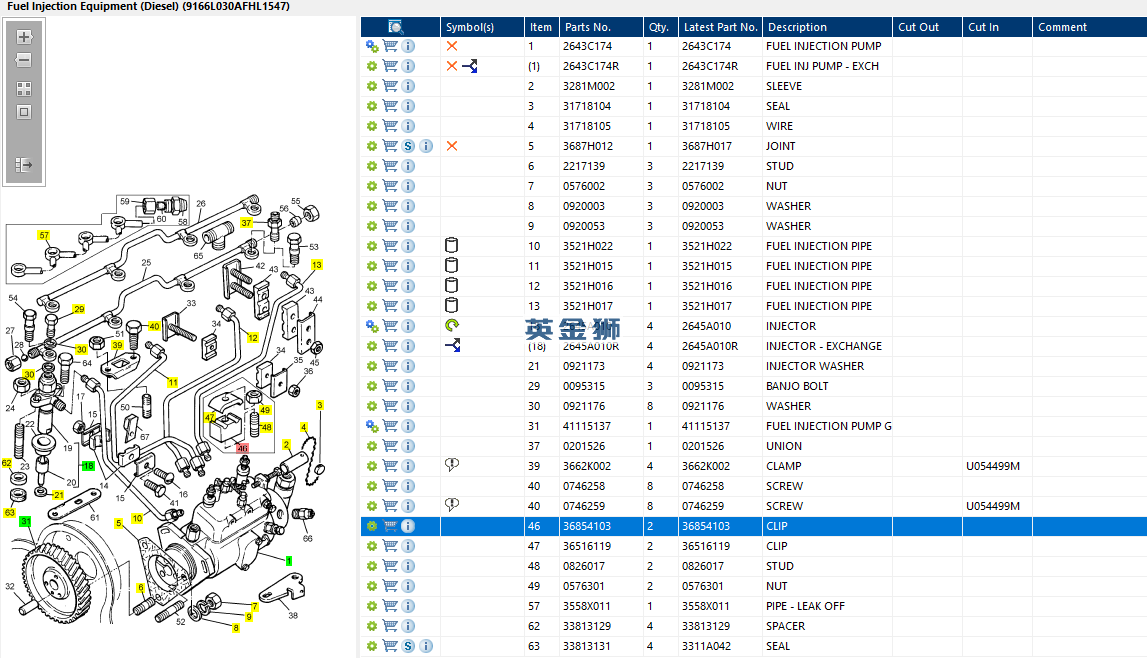
Task: Fit the diagram to the window
Action: 24,112
